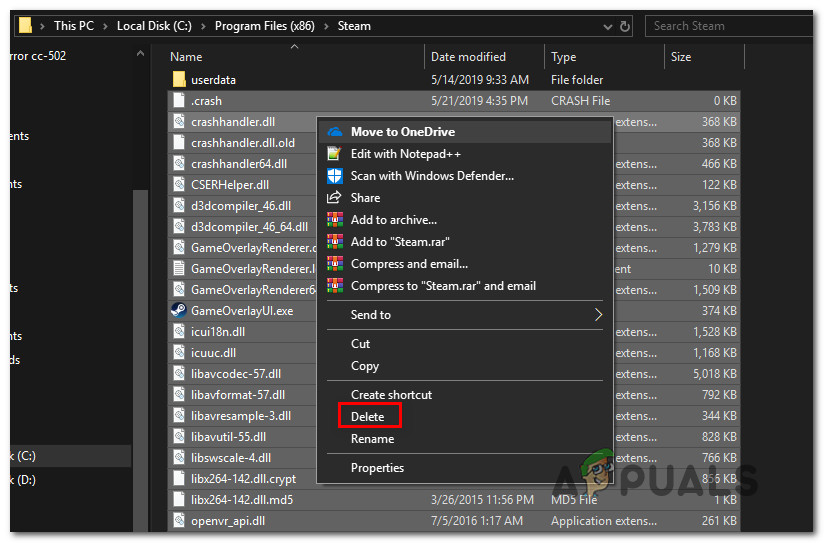Open the address bar history dropdown

[x=607, y=26]
